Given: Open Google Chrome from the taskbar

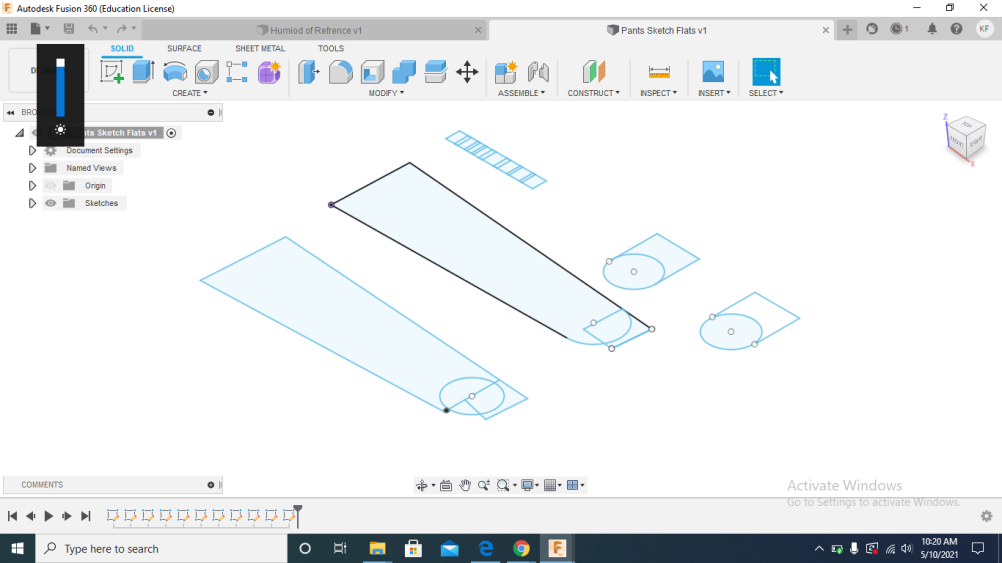Looking at the screenshot, I should point(521,548).
